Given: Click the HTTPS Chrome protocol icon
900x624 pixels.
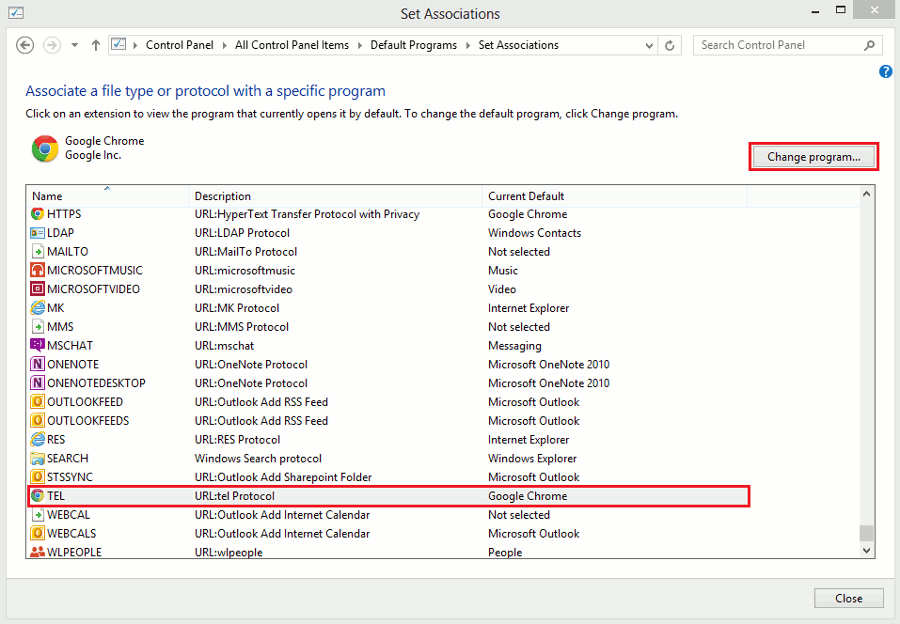Looking at the screenshot, I should (37, 214).
